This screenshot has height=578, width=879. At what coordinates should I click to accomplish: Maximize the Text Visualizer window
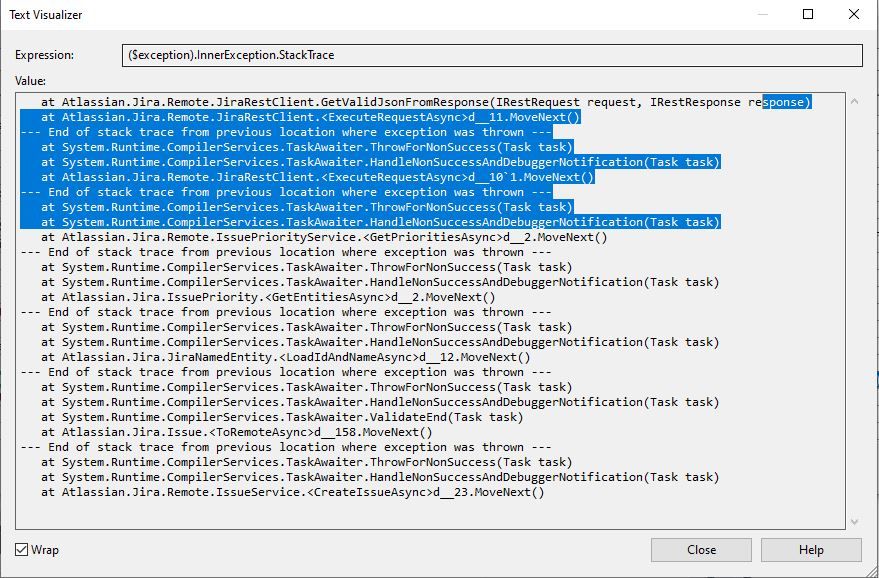(808, 14)
